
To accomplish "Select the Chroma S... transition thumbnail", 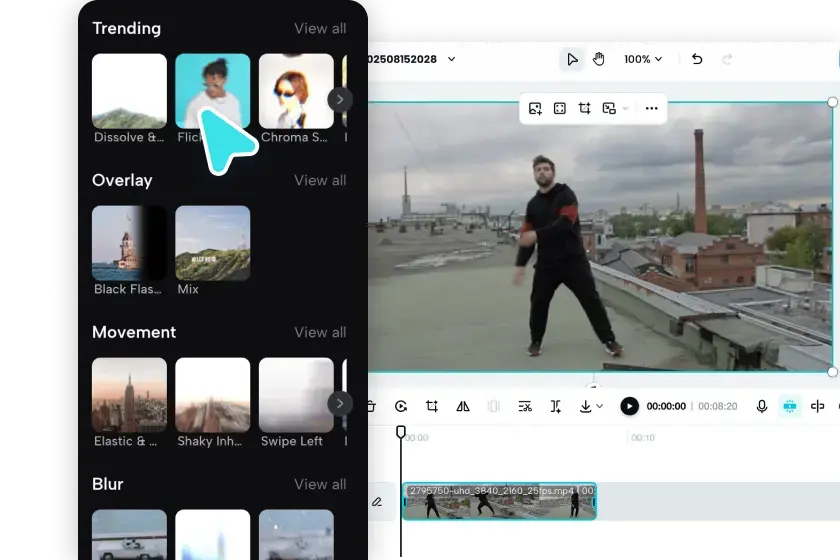I will tap(296, 91).
